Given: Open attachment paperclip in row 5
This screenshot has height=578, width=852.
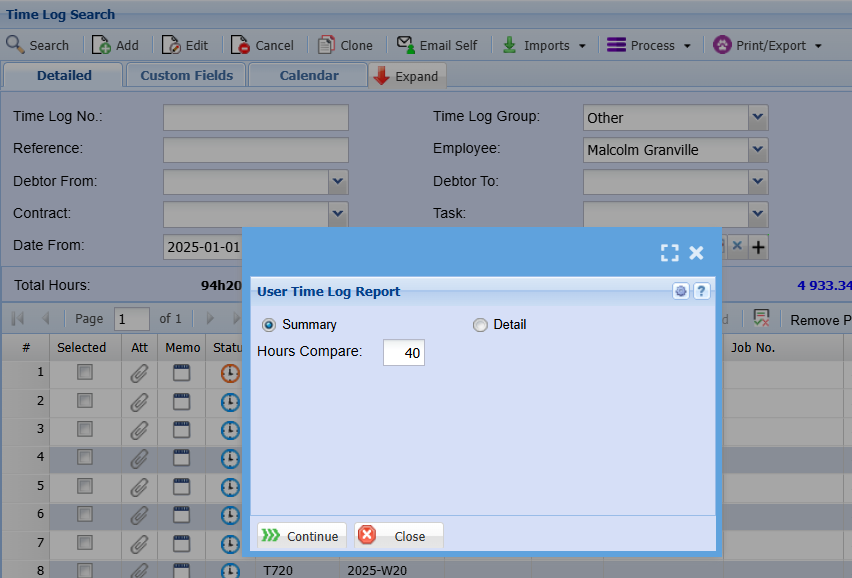Looking at the screenshot, I should click(139, 487).
